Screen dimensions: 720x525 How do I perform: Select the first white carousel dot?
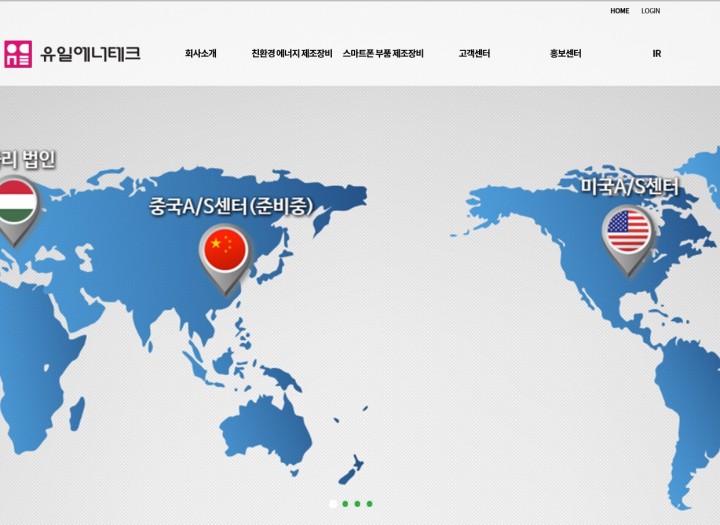click(333, 504)
